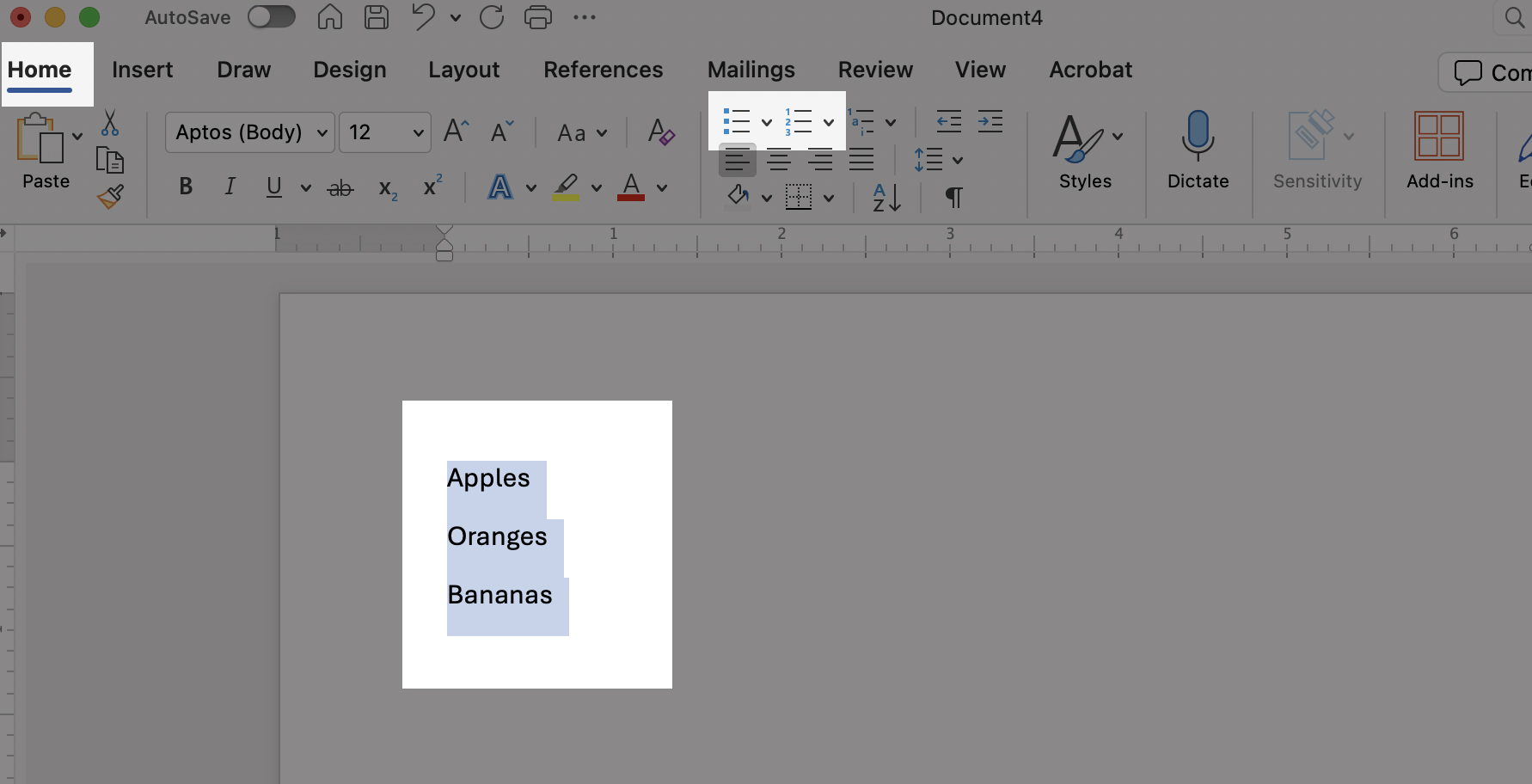
Task: Click the word Oranges in the document
Action: click(x=497, y=536)
